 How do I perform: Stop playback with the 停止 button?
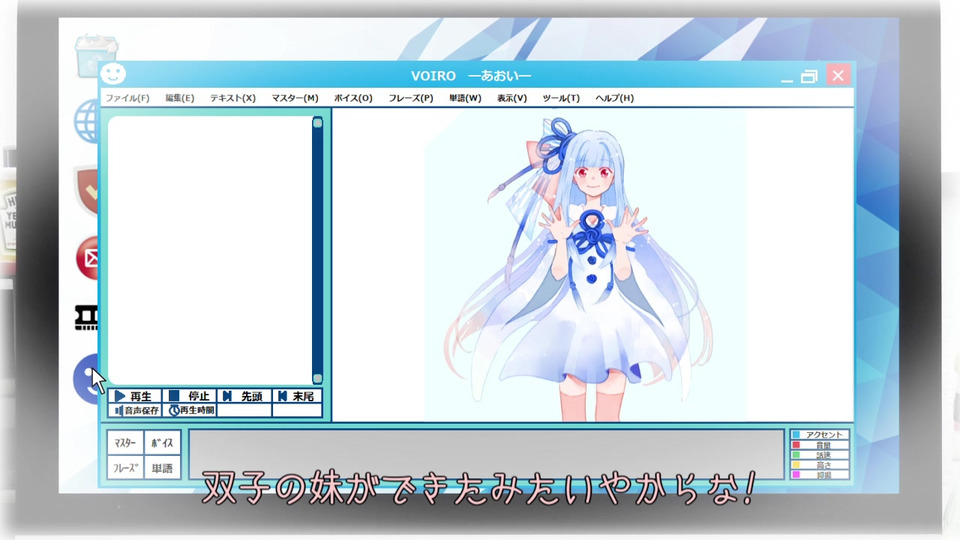click(x=190, y=396)
